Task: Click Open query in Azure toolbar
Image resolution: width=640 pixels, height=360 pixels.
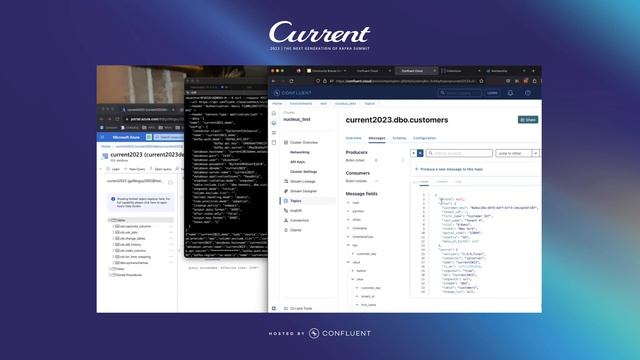Action: pos(160,169)
